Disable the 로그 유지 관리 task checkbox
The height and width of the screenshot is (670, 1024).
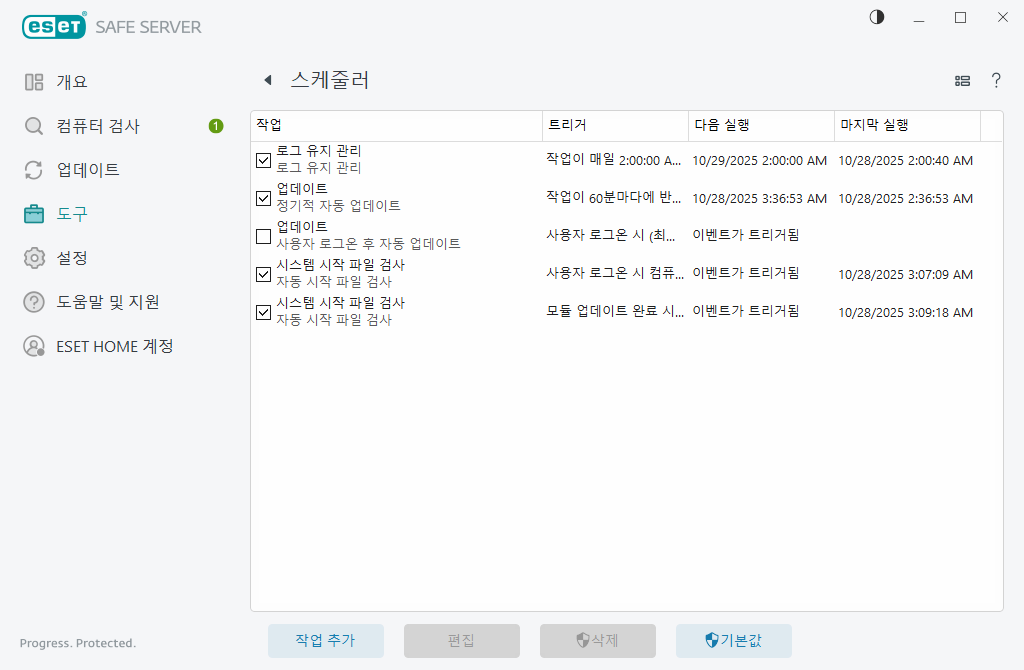(263, 160)
